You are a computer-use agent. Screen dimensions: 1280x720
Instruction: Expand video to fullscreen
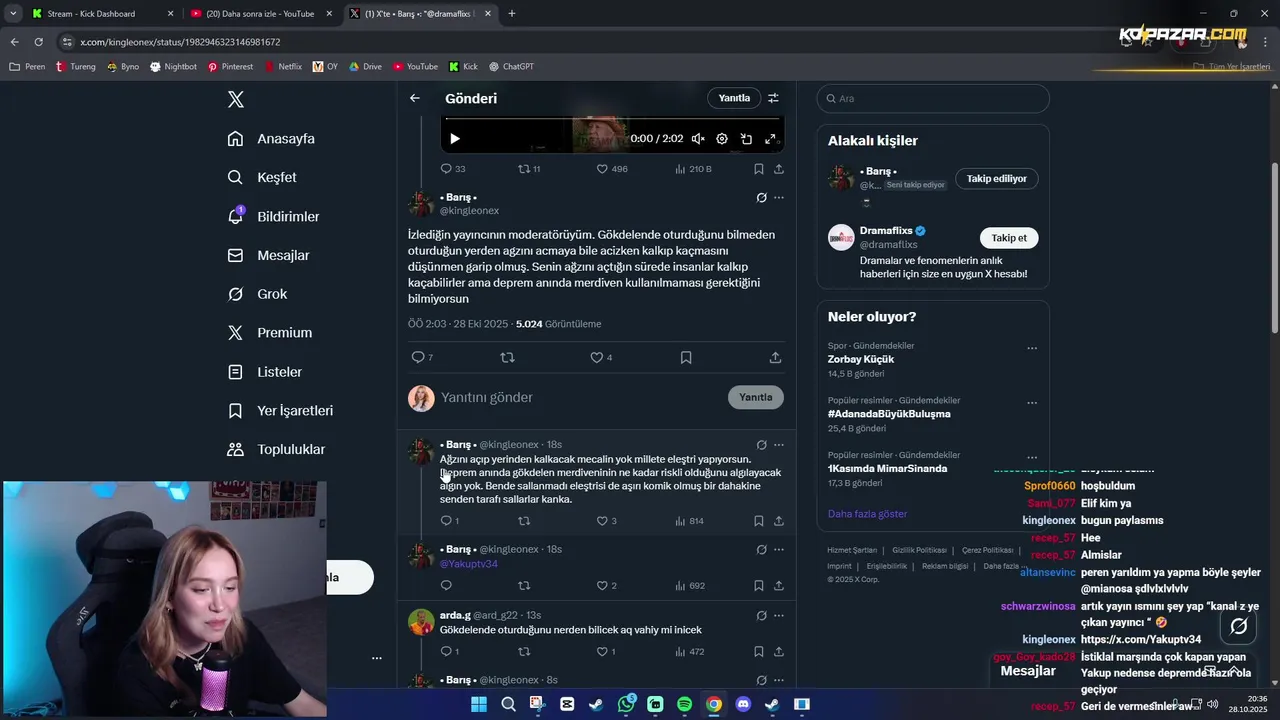(770, 139)
